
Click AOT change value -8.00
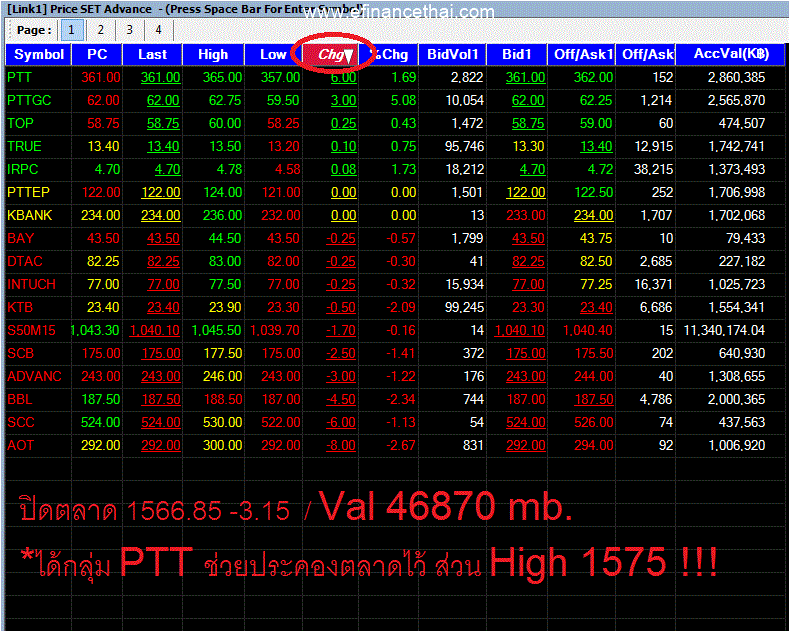point(341,446)
